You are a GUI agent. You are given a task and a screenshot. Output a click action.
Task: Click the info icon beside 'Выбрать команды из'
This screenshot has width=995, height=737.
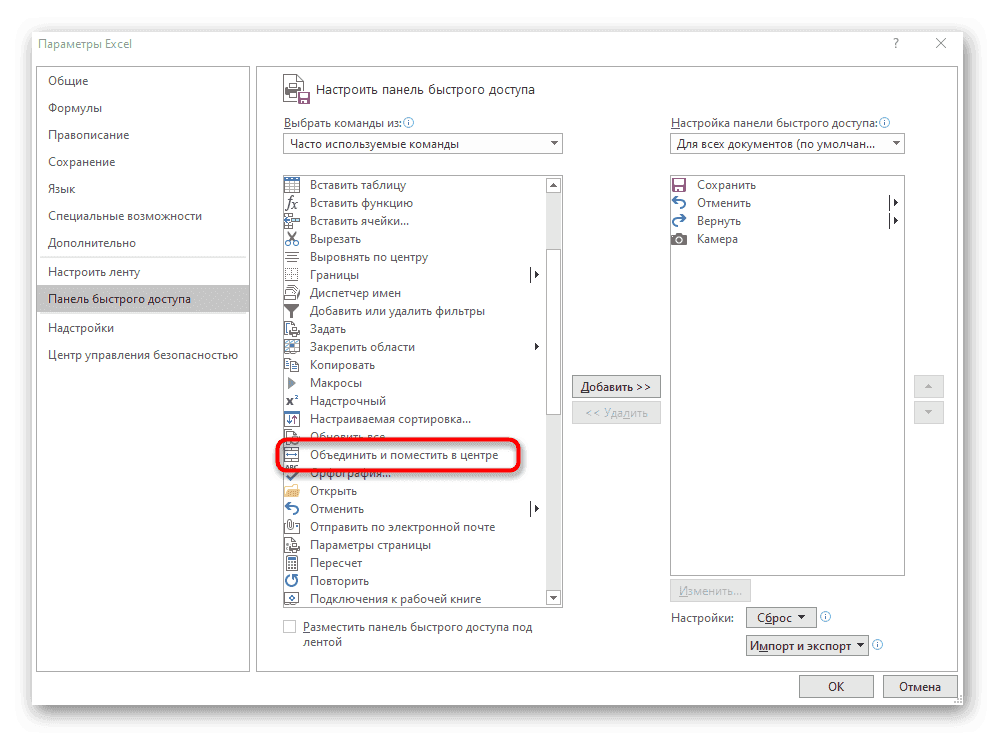pyautogui.click(x=409, y=123)
